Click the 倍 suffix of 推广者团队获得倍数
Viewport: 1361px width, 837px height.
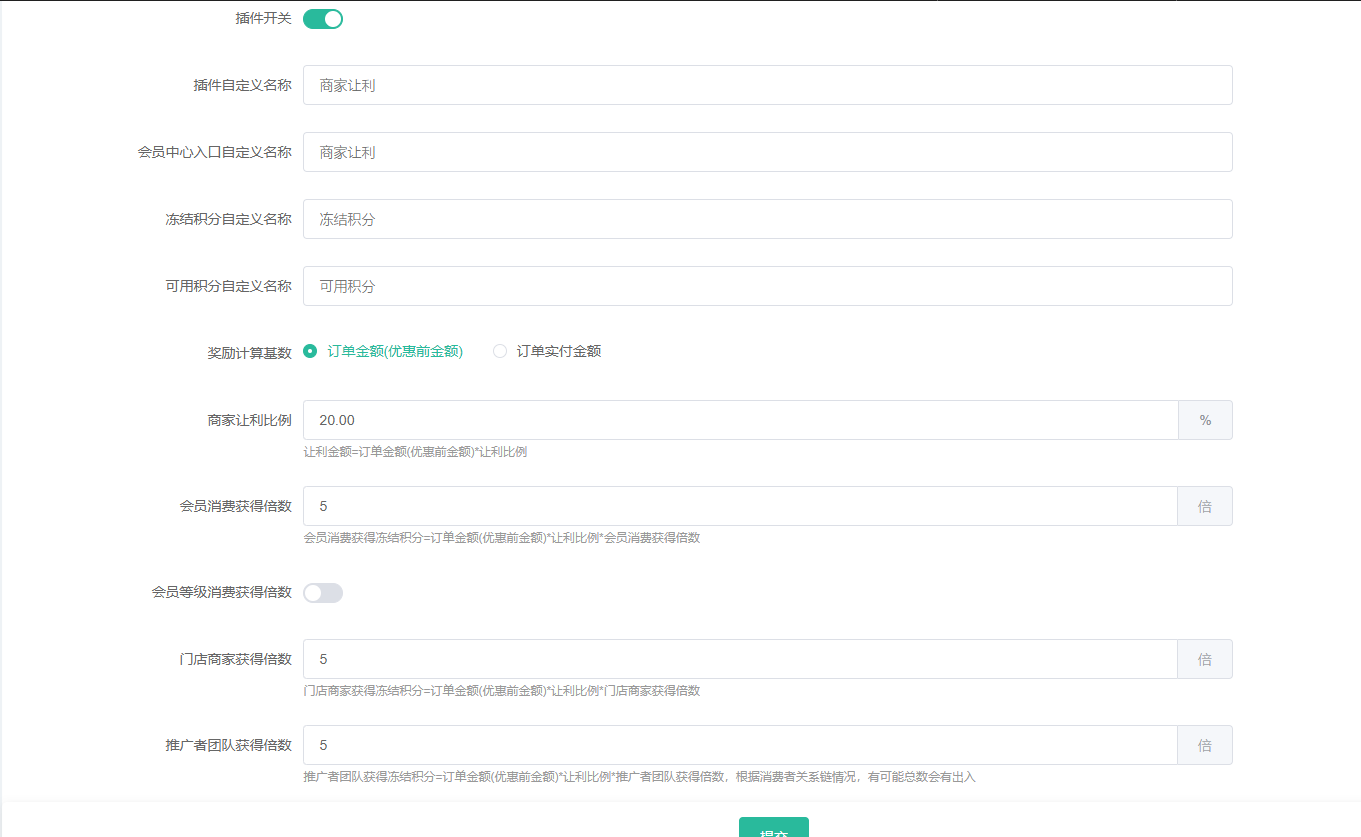pos(1205,746)
